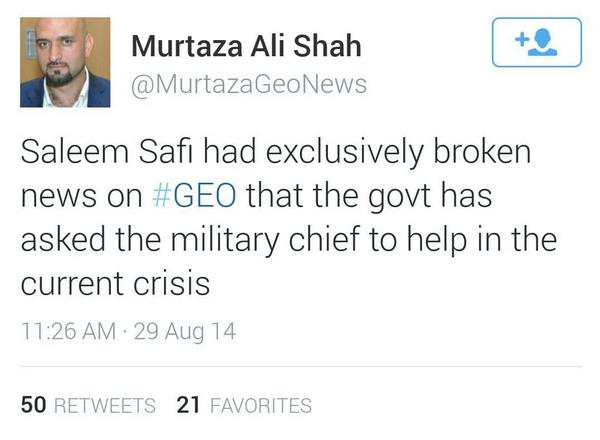Click the follow user icon button
The image size is (600, 440).
tap(537, 44)
